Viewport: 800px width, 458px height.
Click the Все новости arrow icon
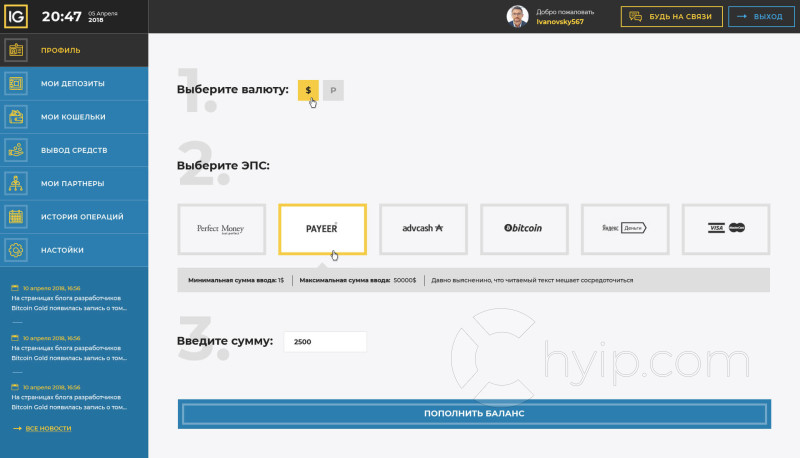(x=17, y=428)
